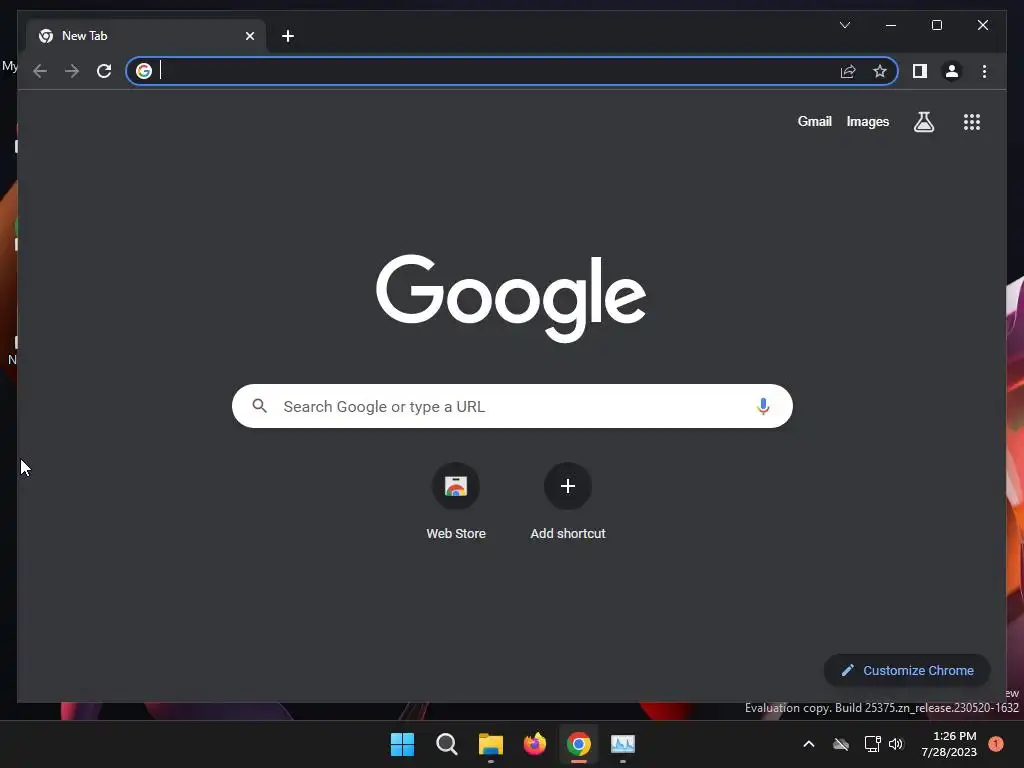The height and width of the screenshot is (768, 1024).
Task: Open Windows taskbar search
Action: 447,744
